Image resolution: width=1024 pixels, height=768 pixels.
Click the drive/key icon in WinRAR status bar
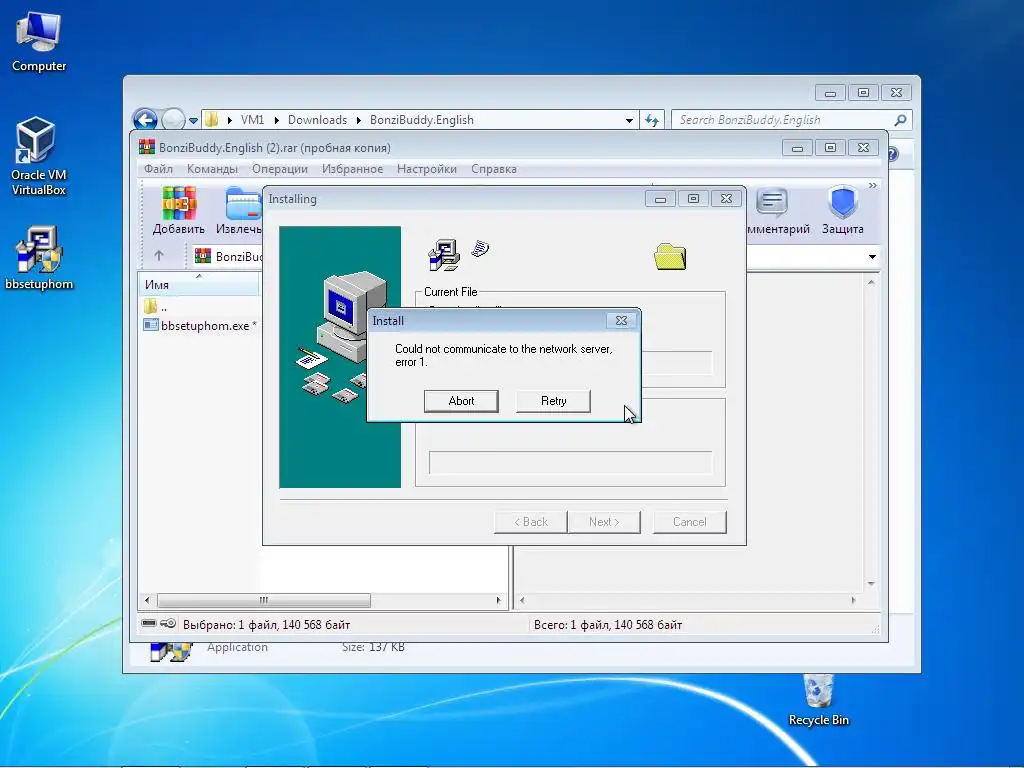click(159, 624)
